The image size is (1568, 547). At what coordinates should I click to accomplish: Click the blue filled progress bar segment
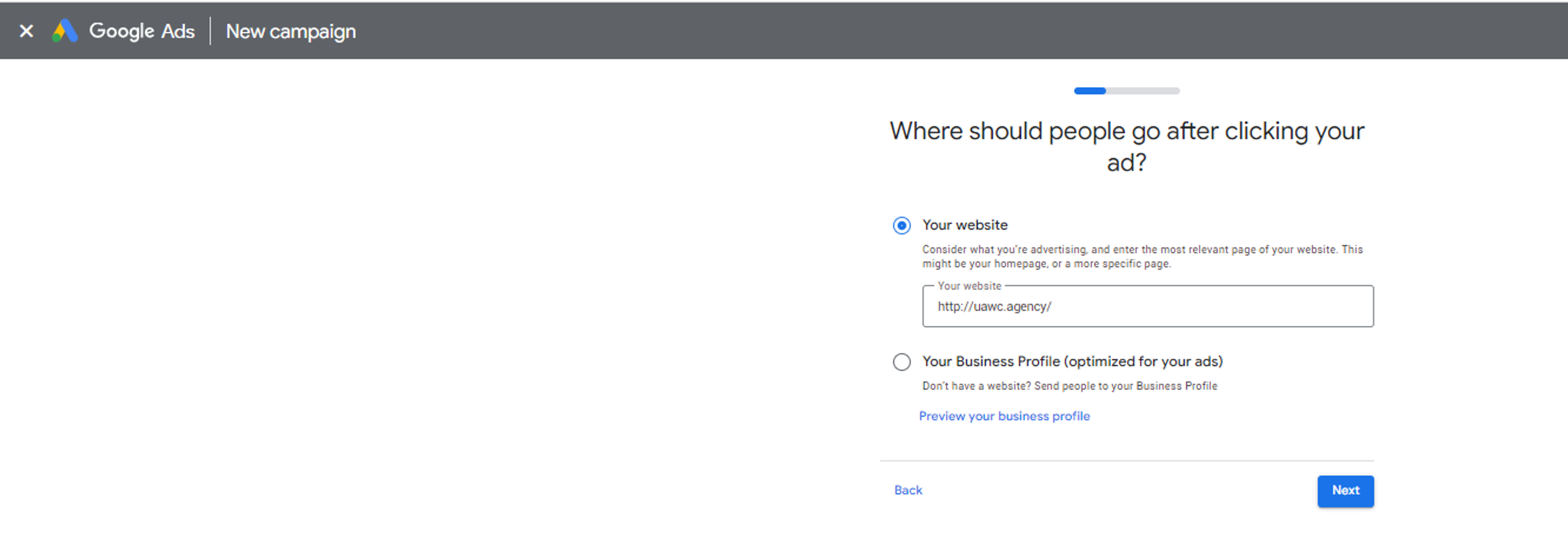(1090, 91)
